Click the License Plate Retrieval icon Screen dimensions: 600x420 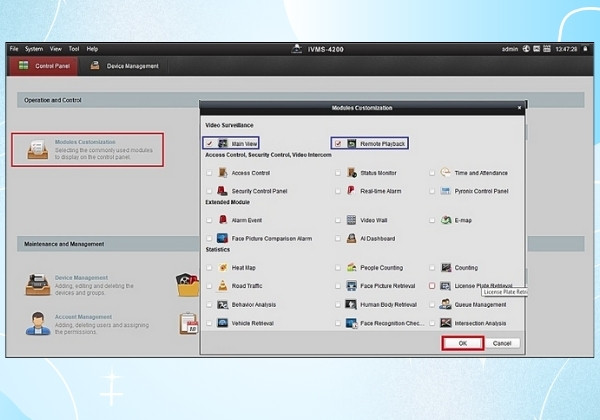tap(445, 286)
